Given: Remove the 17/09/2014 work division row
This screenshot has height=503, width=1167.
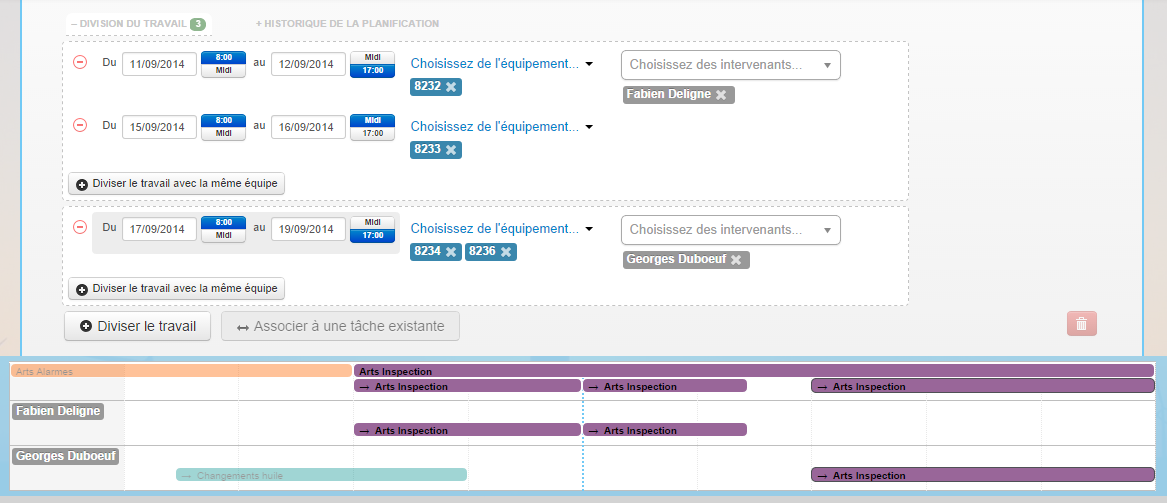Looking at the screenshot, I should coord(80,227).
